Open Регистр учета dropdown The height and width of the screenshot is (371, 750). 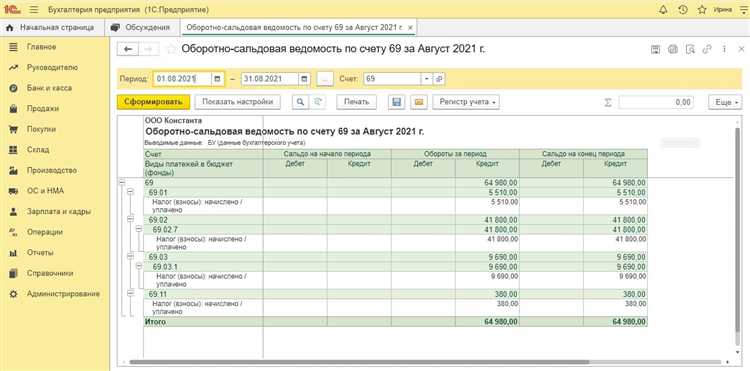coord(466,102)
